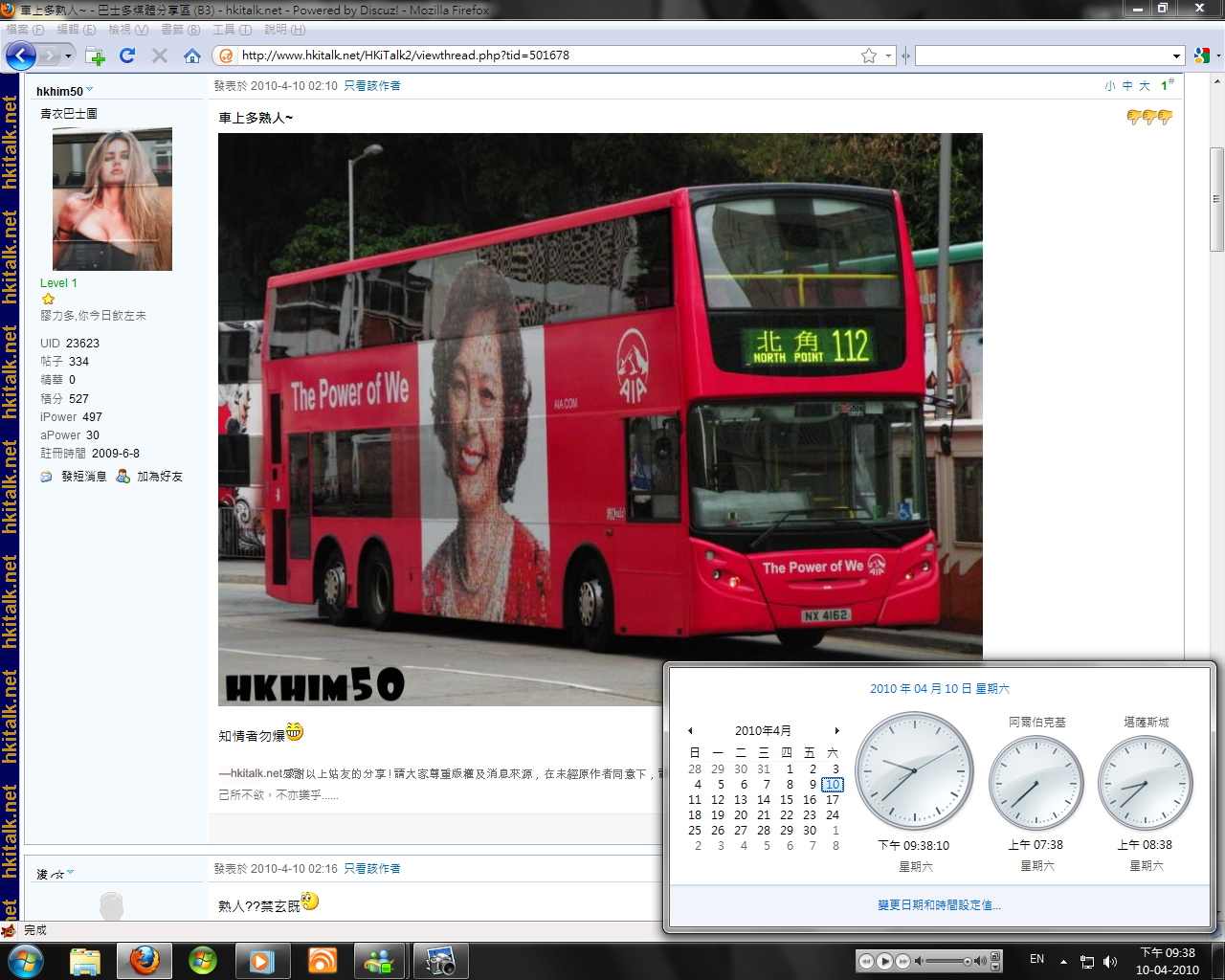This screenshot has height=980, width=1225.
Task: Select April 10 in the calendar
Action: click(x=833, y=785)
